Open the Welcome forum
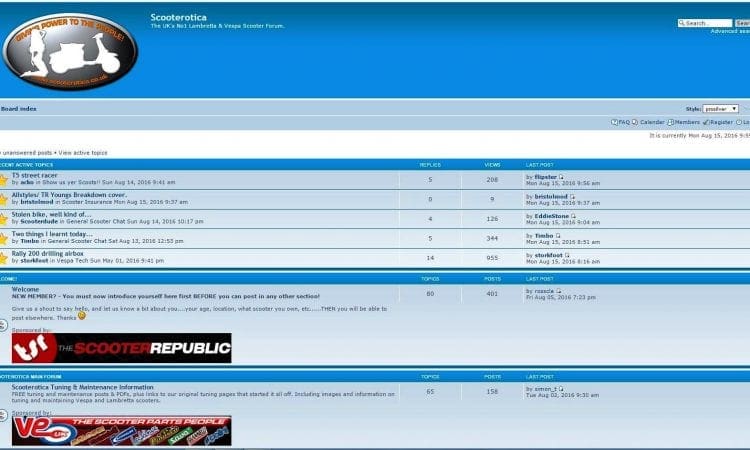This screenshot has height=450, width=750. tap(25, 289)
